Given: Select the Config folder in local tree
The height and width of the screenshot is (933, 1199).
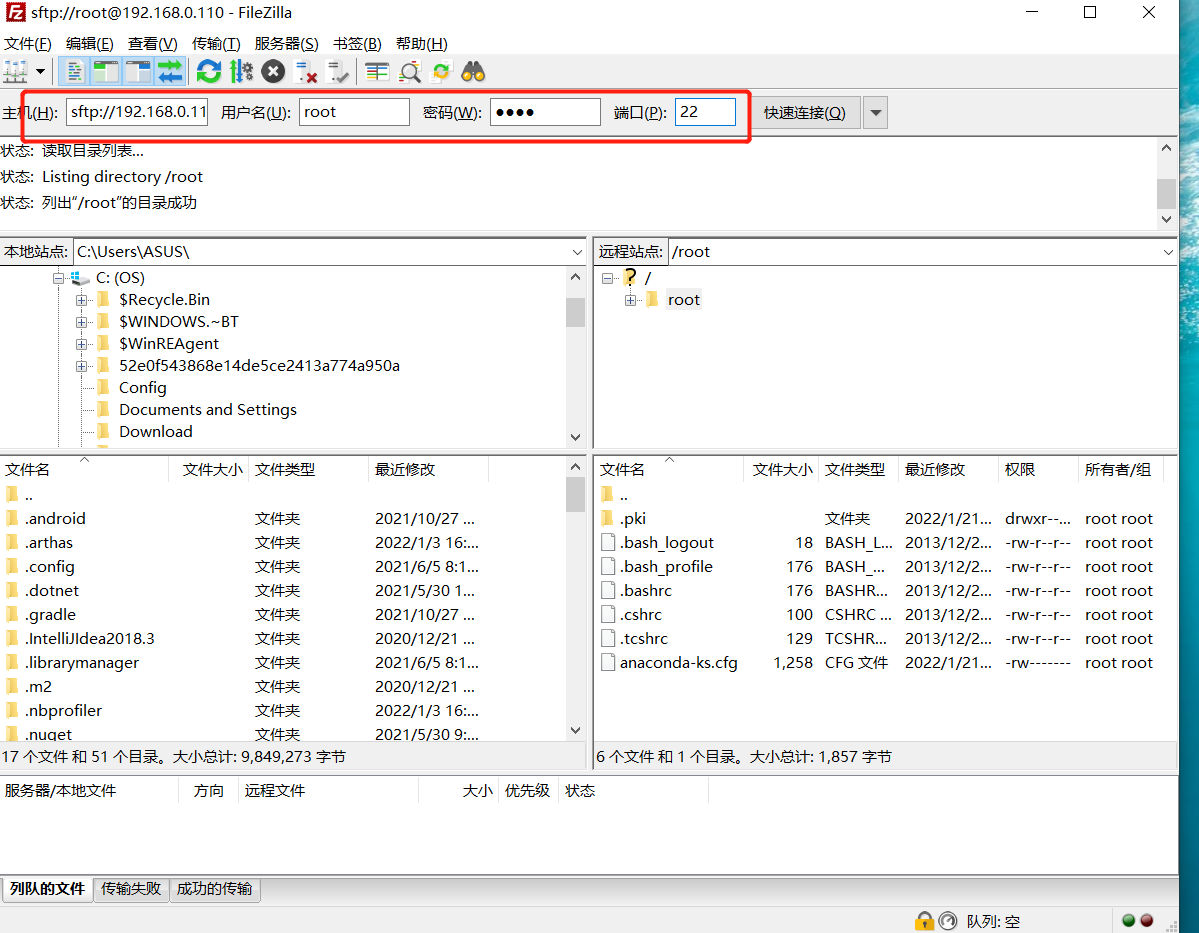Looking at the screenshot, I should point(142,388).
